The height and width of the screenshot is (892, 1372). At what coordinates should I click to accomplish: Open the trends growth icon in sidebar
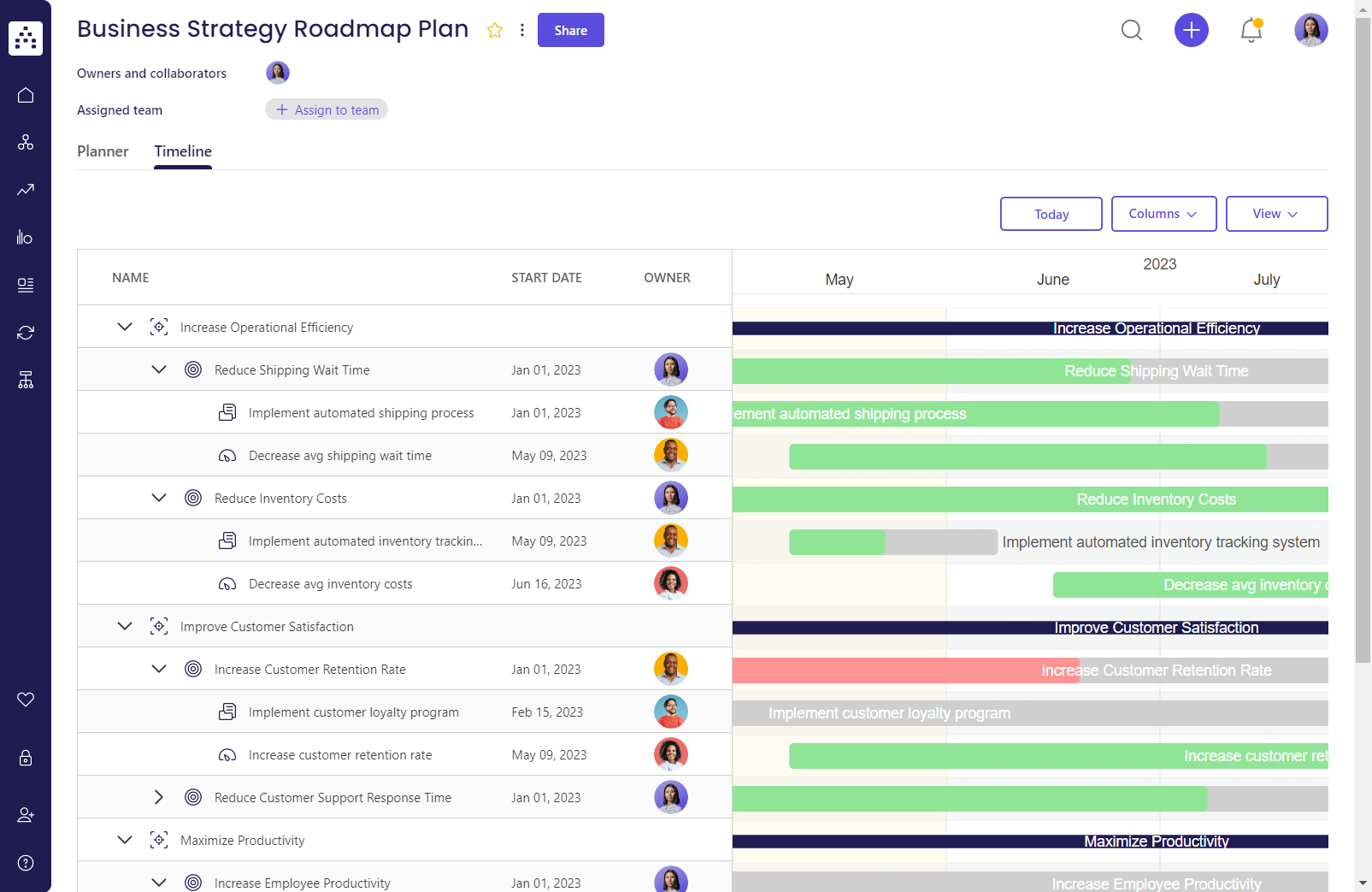[x=25, y=190]
